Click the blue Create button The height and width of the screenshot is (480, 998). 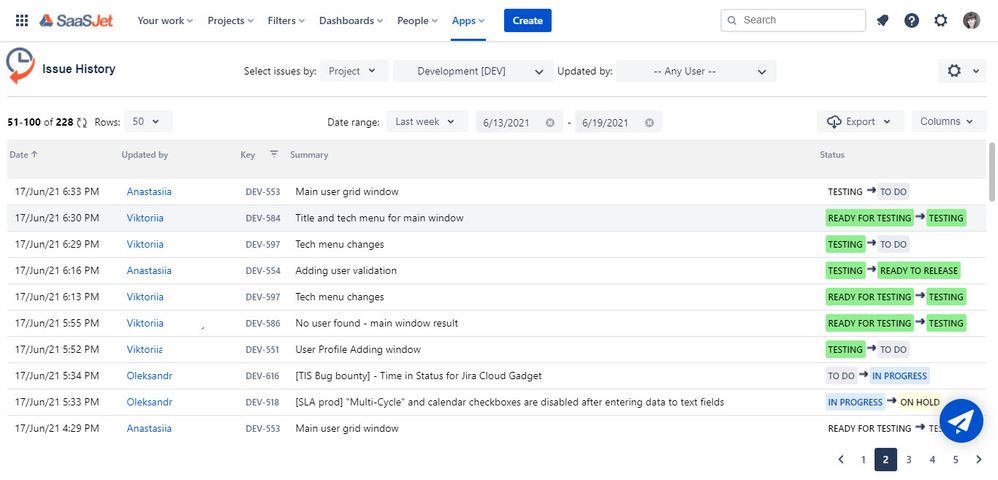pos(528,20)
